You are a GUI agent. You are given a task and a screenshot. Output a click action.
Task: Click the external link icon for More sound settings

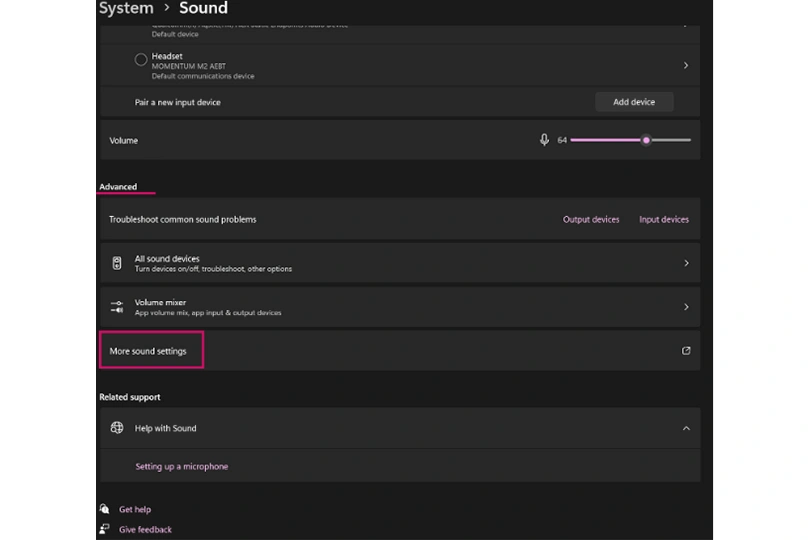coord(686,351)
